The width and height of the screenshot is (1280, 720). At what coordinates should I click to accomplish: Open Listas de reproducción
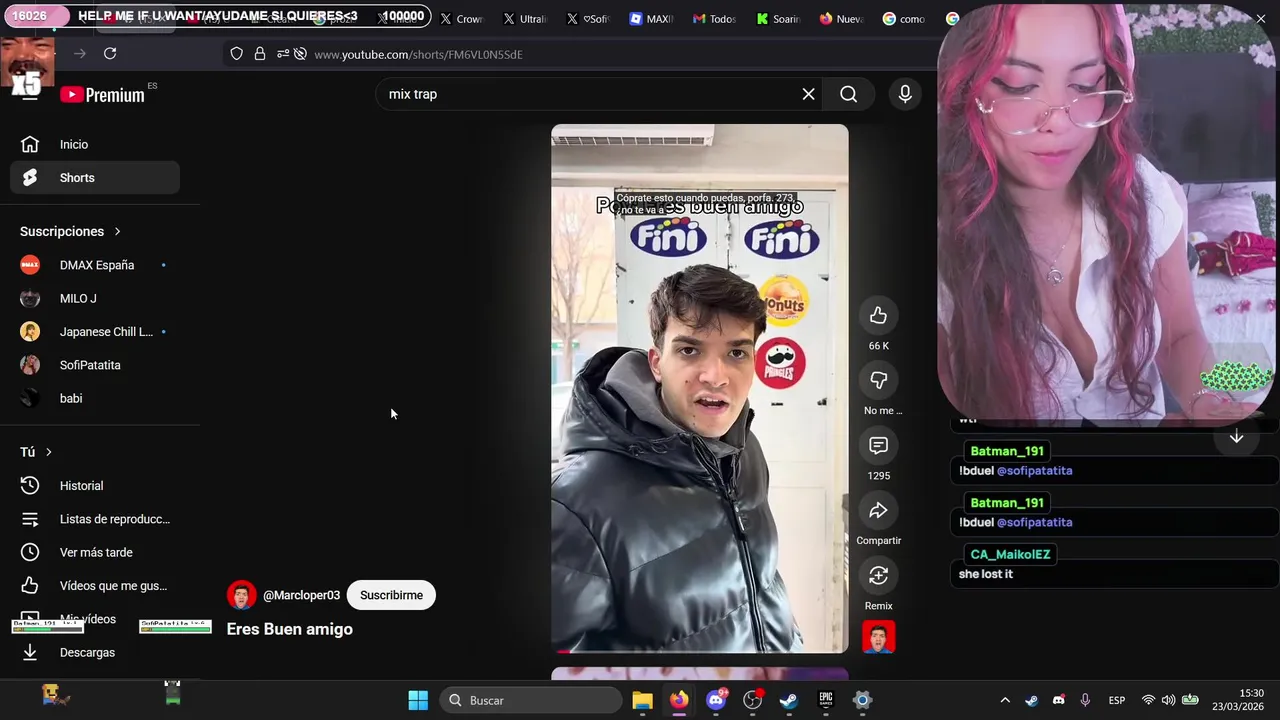(x=95, y=519)
